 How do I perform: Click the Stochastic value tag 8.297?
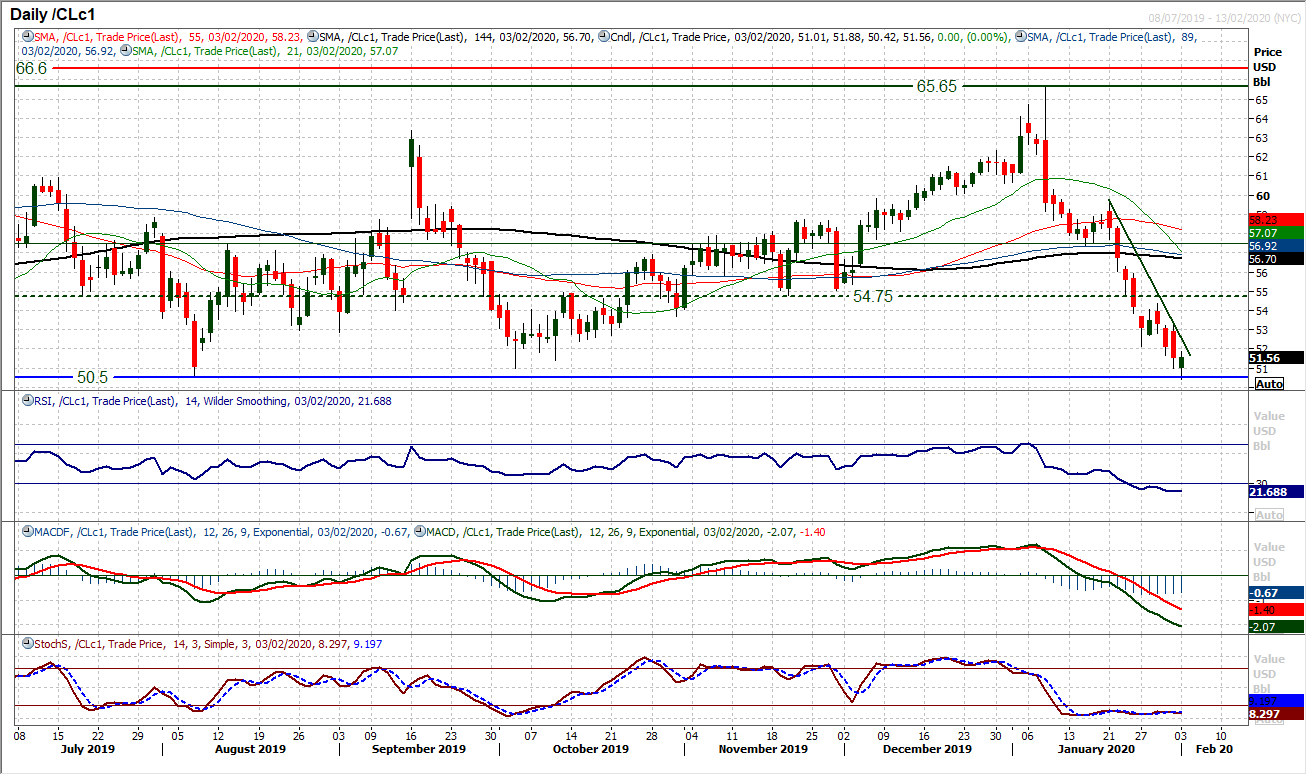click(x=1276, y=714)
